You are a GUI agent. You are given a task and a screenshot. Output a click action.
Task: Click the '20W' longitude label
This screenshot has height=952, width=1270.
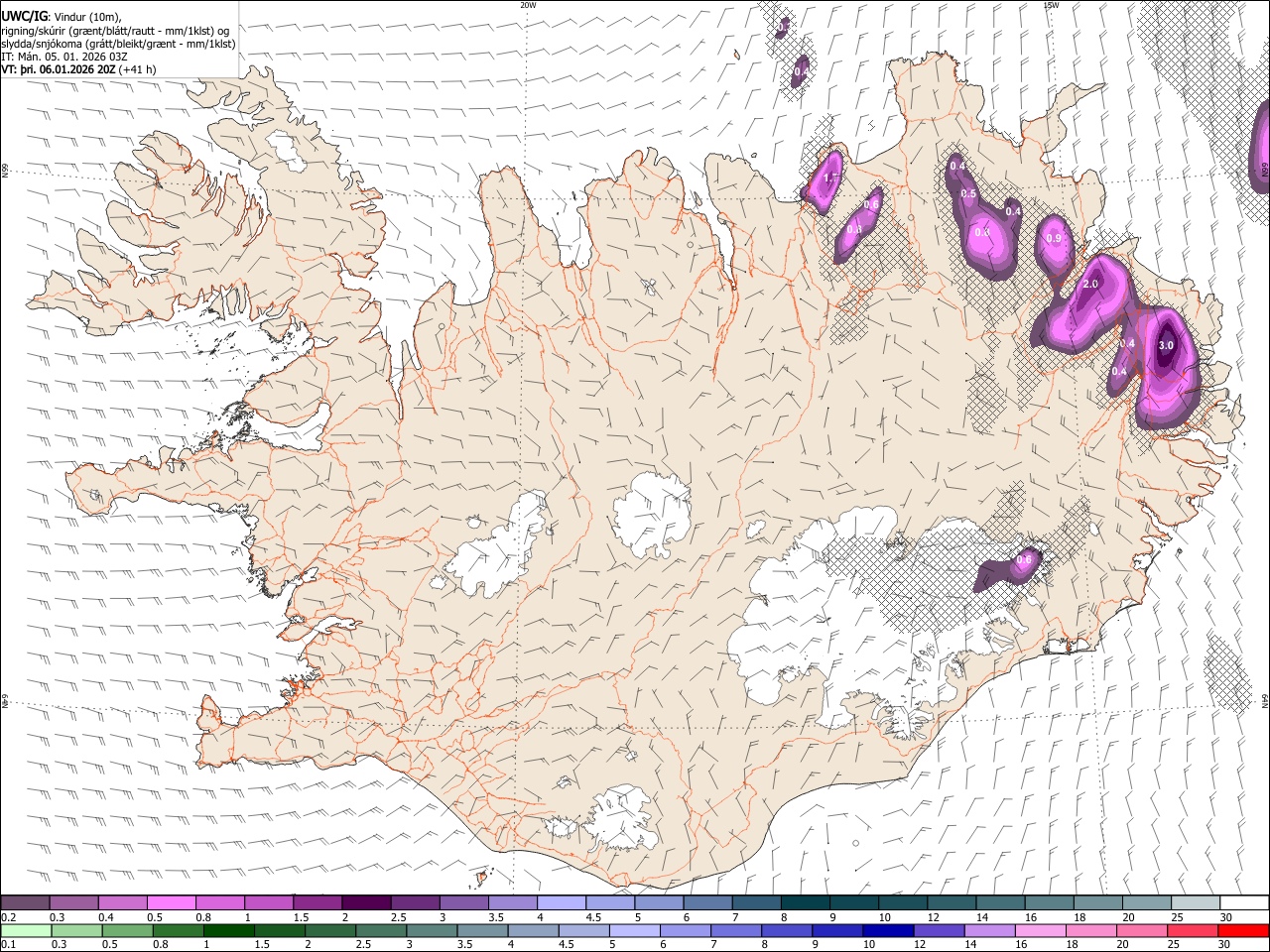click(x=528, y=5)
